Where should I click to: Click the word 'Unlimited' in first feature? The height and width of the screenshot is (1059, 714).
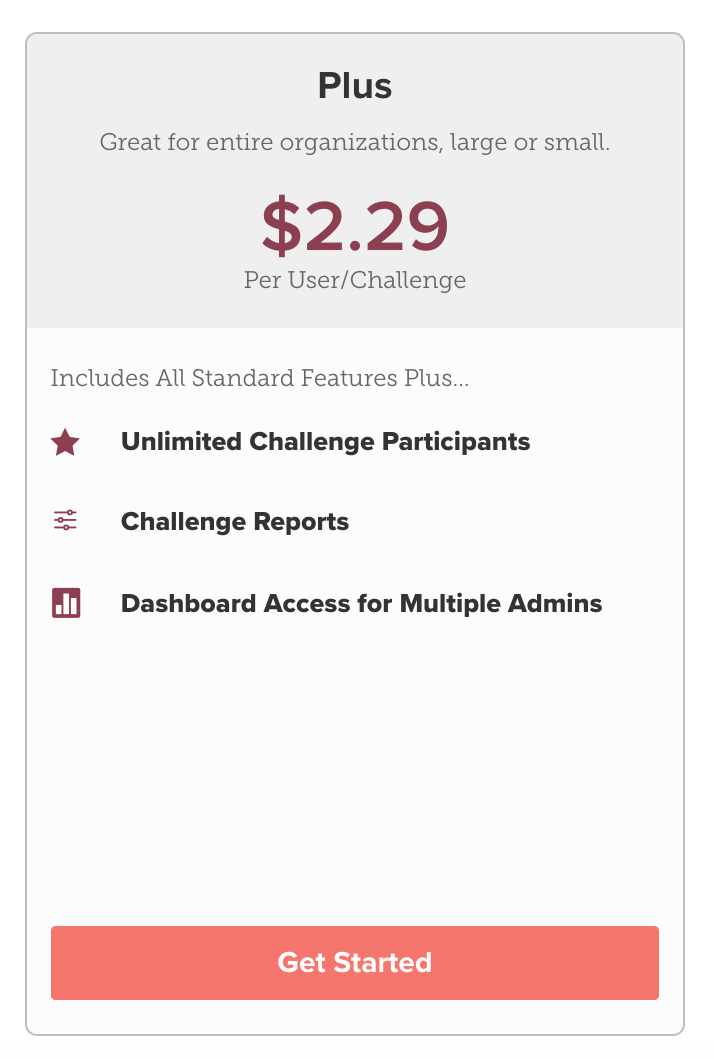[x=182, y=442]
